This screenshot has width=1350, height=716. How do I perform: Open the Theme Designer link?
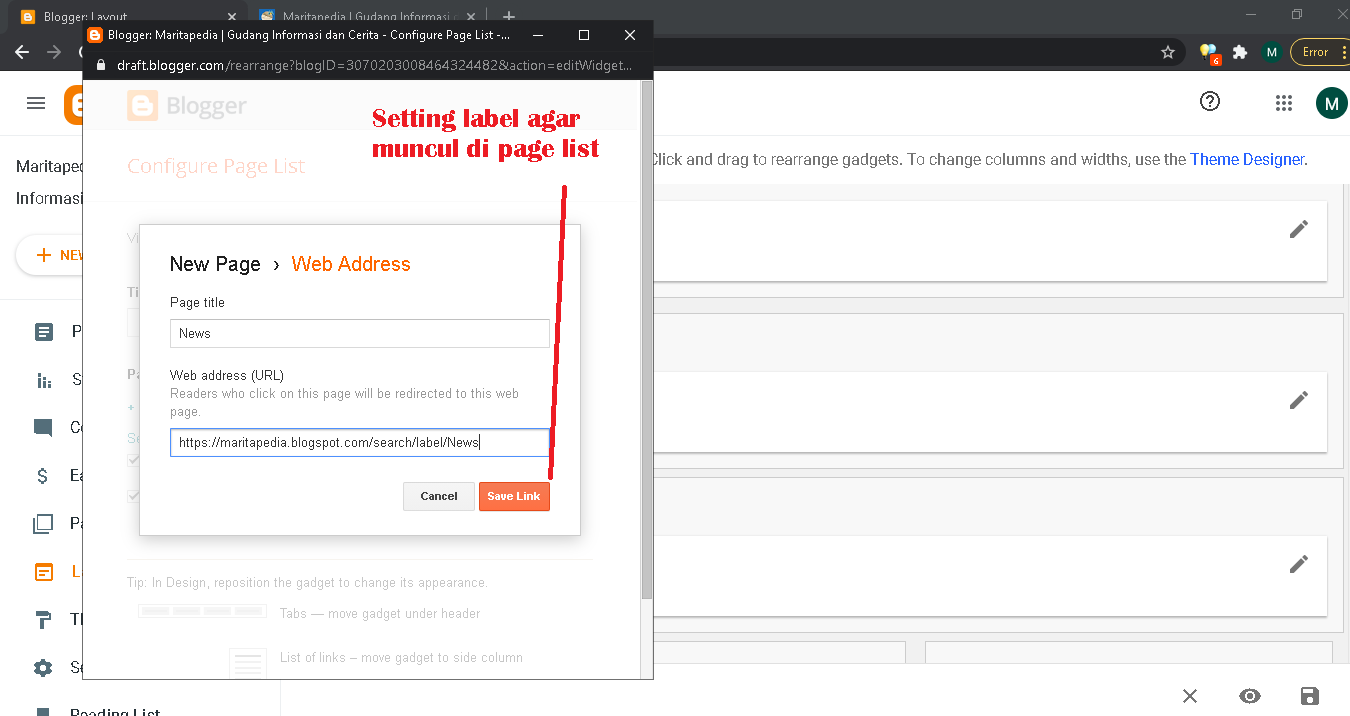pyautogui.click(x=1247, y=158)
